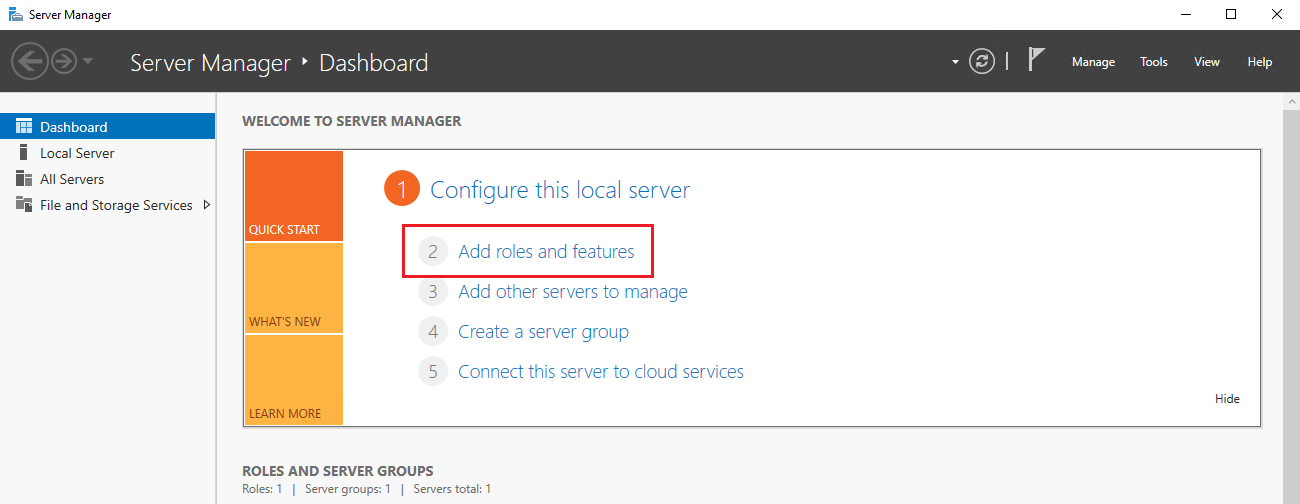Click the back navigation arrow
This screenshot has width=1300, height=504.
(x=30, y=62)
